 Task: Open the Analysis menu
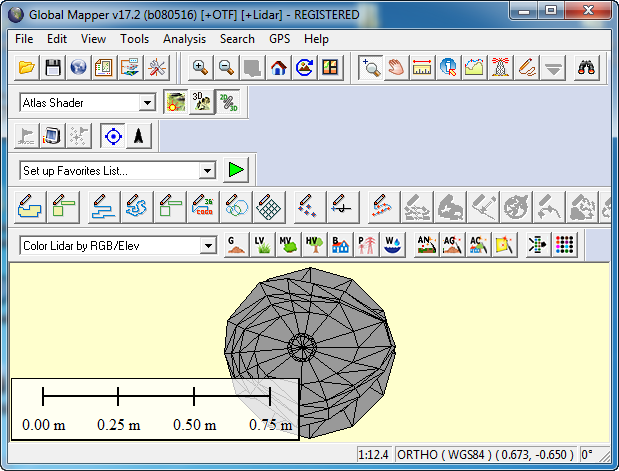(x=184, y=39)
